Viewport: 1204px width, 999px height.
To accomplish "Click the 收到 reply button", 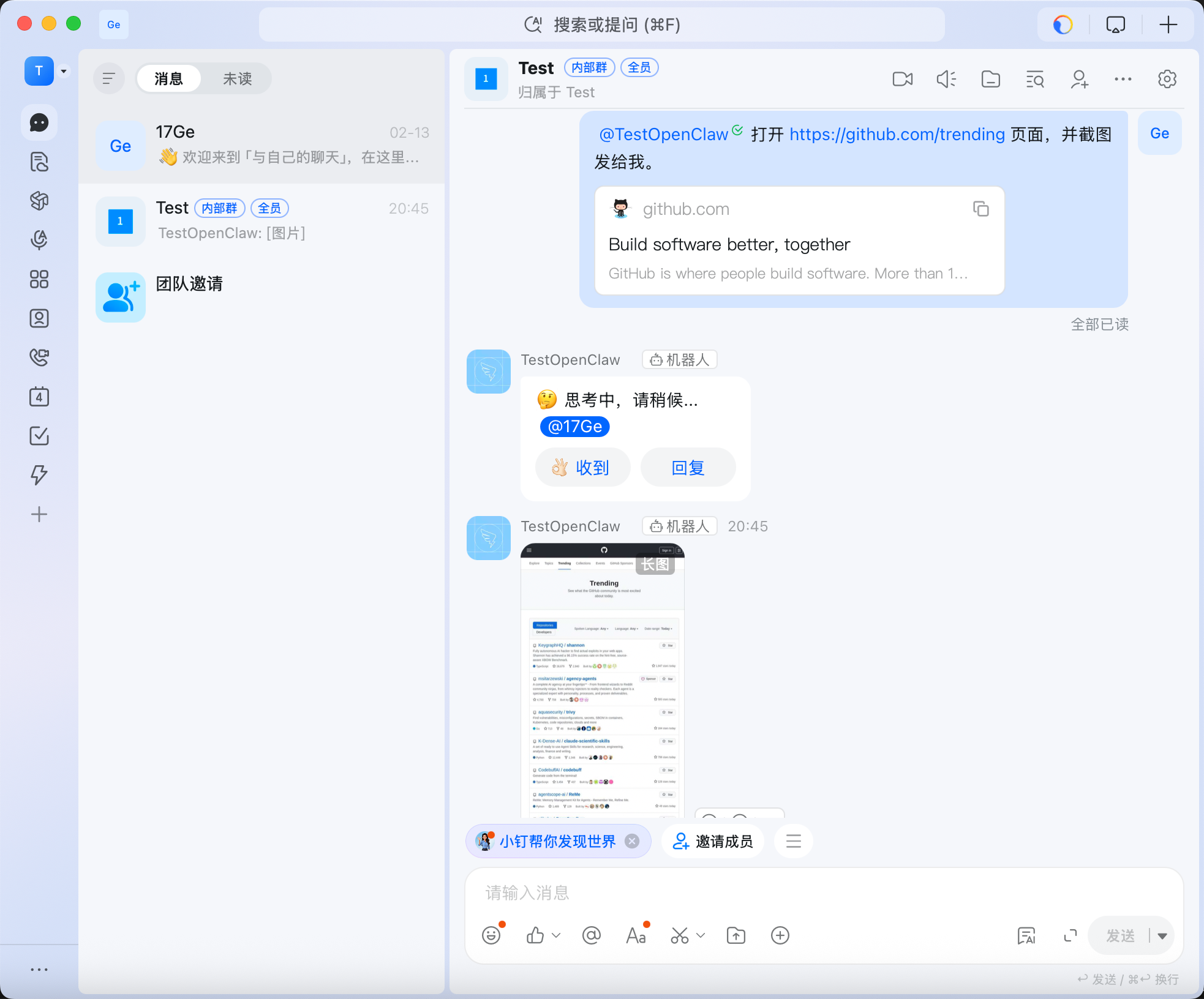I will tap(582, 468).
